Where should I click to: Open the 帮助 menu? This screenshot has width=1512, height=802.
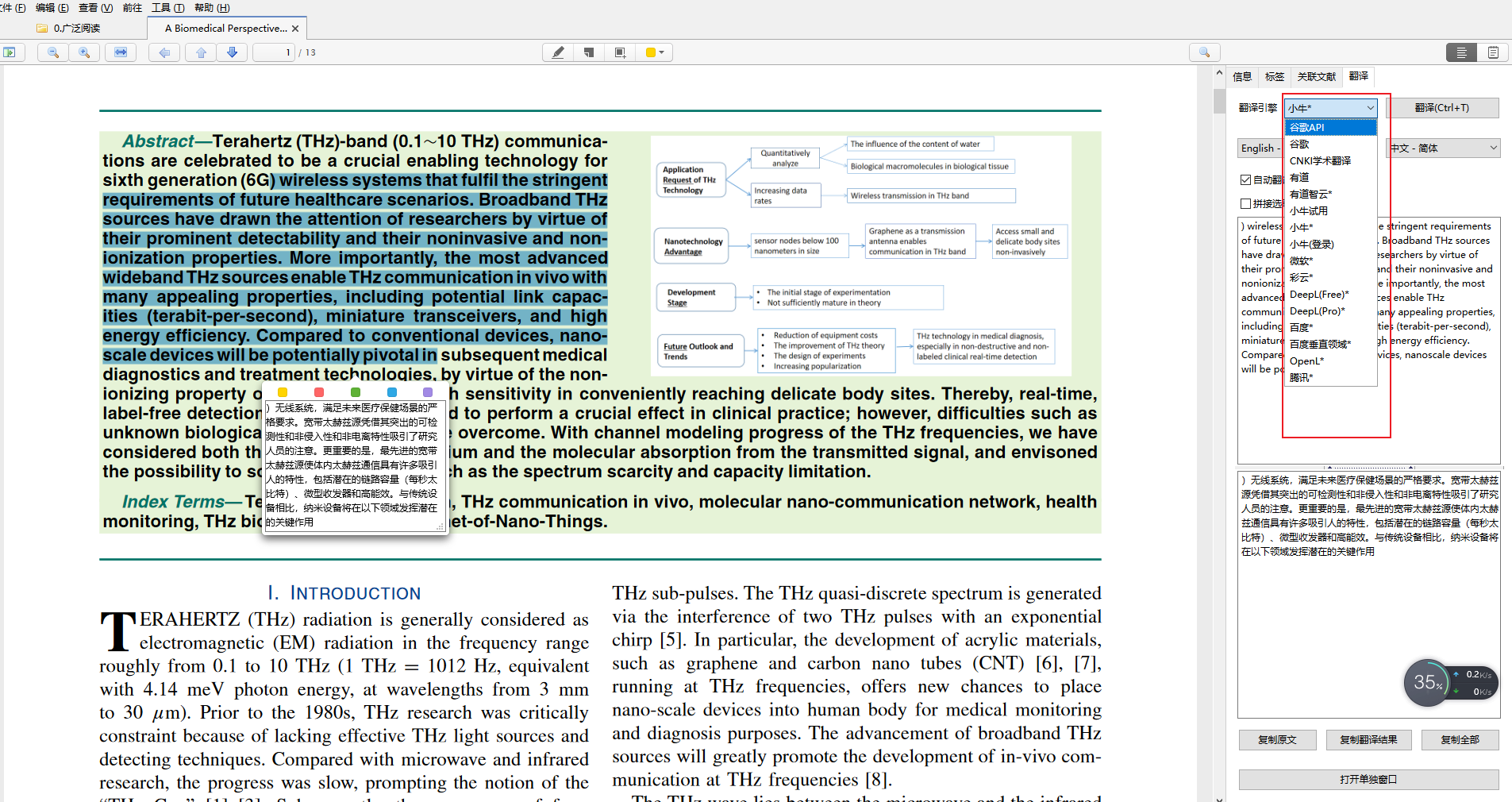(x=212, y=8)
